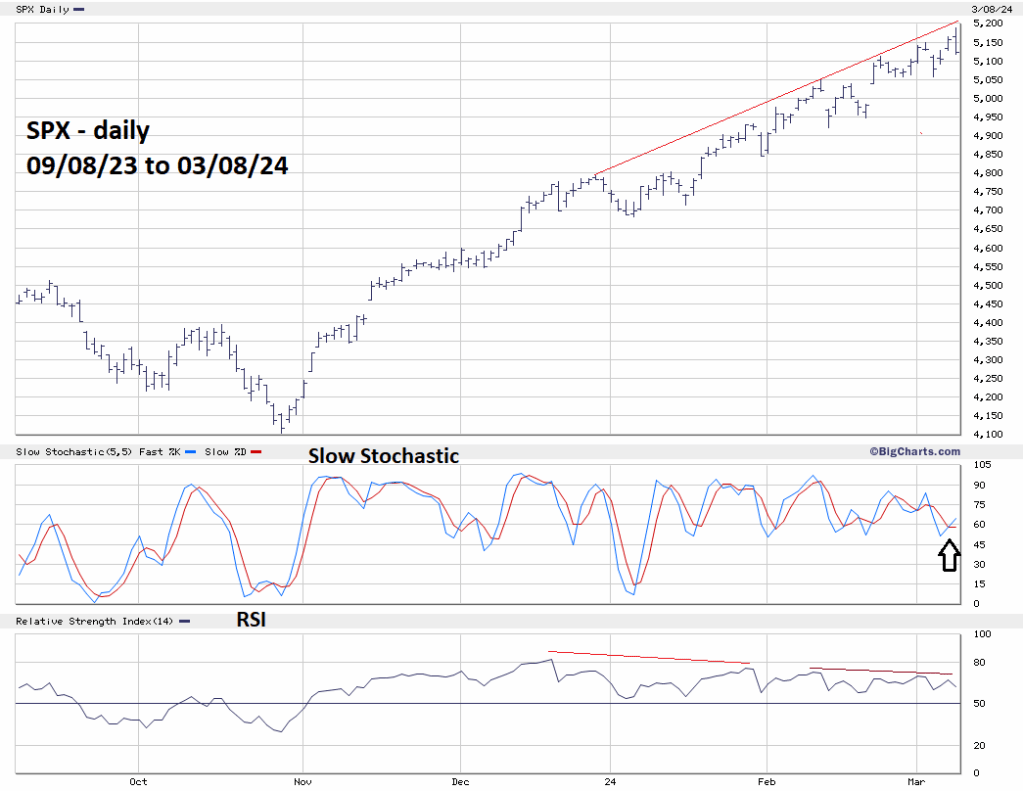1023x791 pixels.
Task: Click the bold 'RSI' heading
Action: click(251, 621)
